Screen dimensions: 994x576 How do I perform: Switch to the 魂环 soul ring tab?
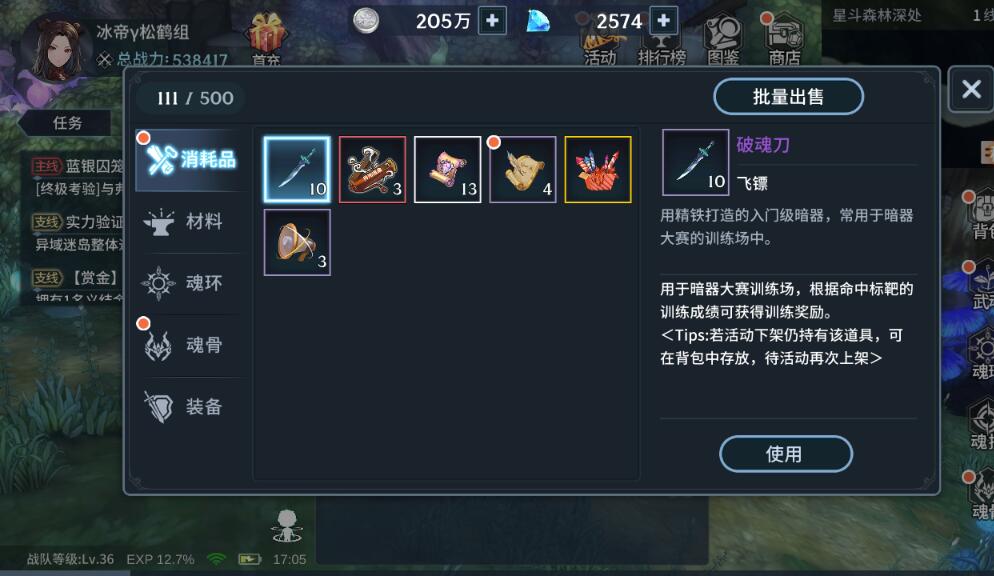[x=191, y=283]
